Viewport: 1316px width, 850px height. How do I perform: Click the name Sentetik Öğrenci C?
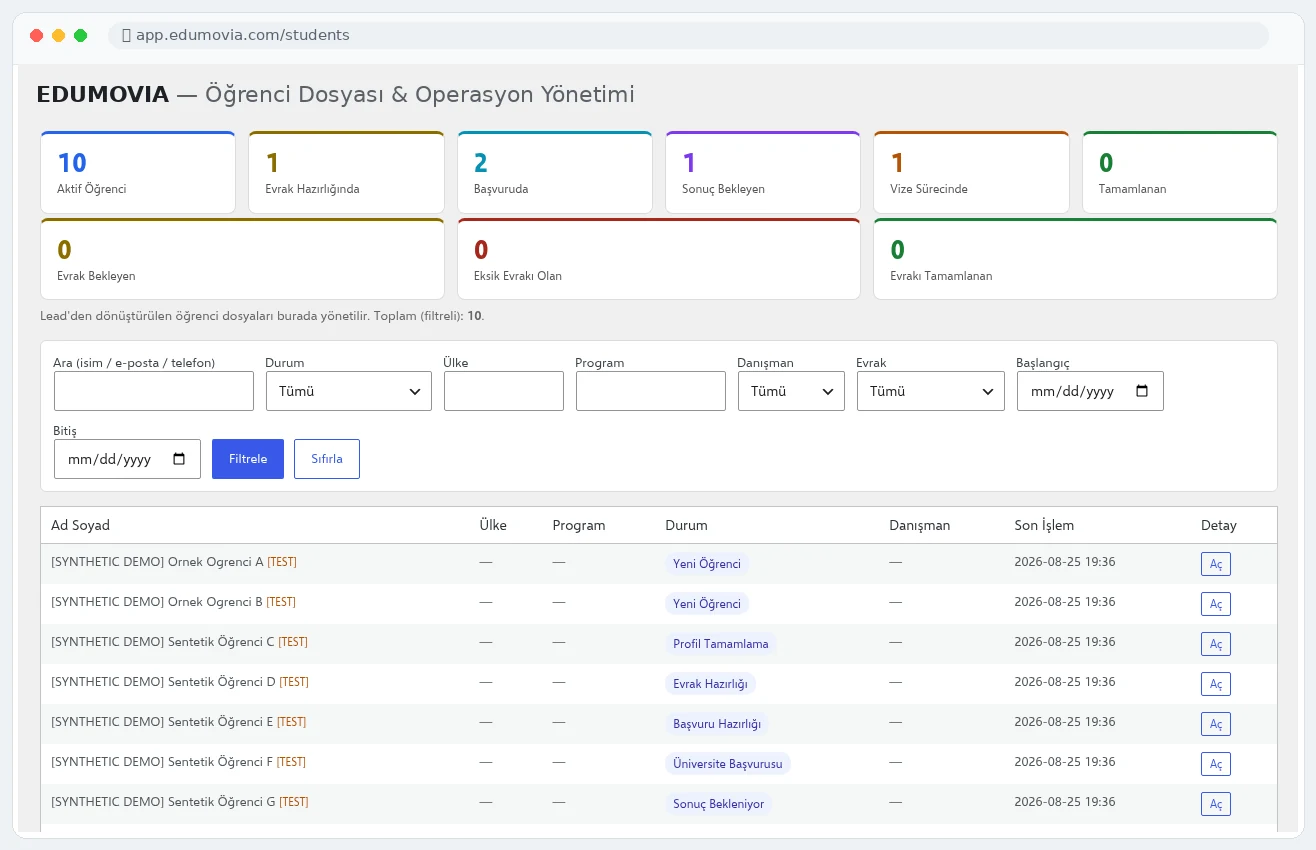[221, 642]
